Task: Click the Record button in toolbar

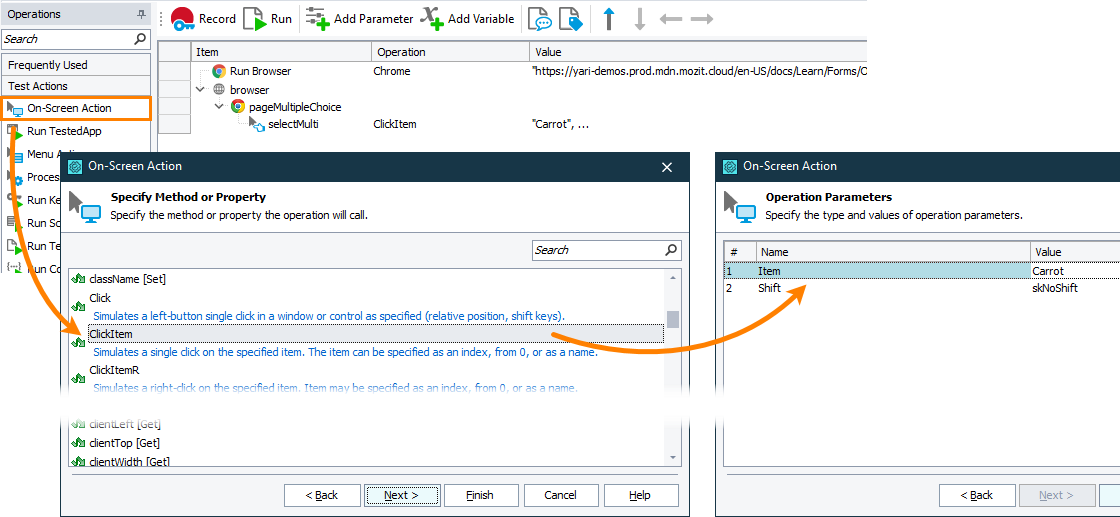Action: [203, 18]
